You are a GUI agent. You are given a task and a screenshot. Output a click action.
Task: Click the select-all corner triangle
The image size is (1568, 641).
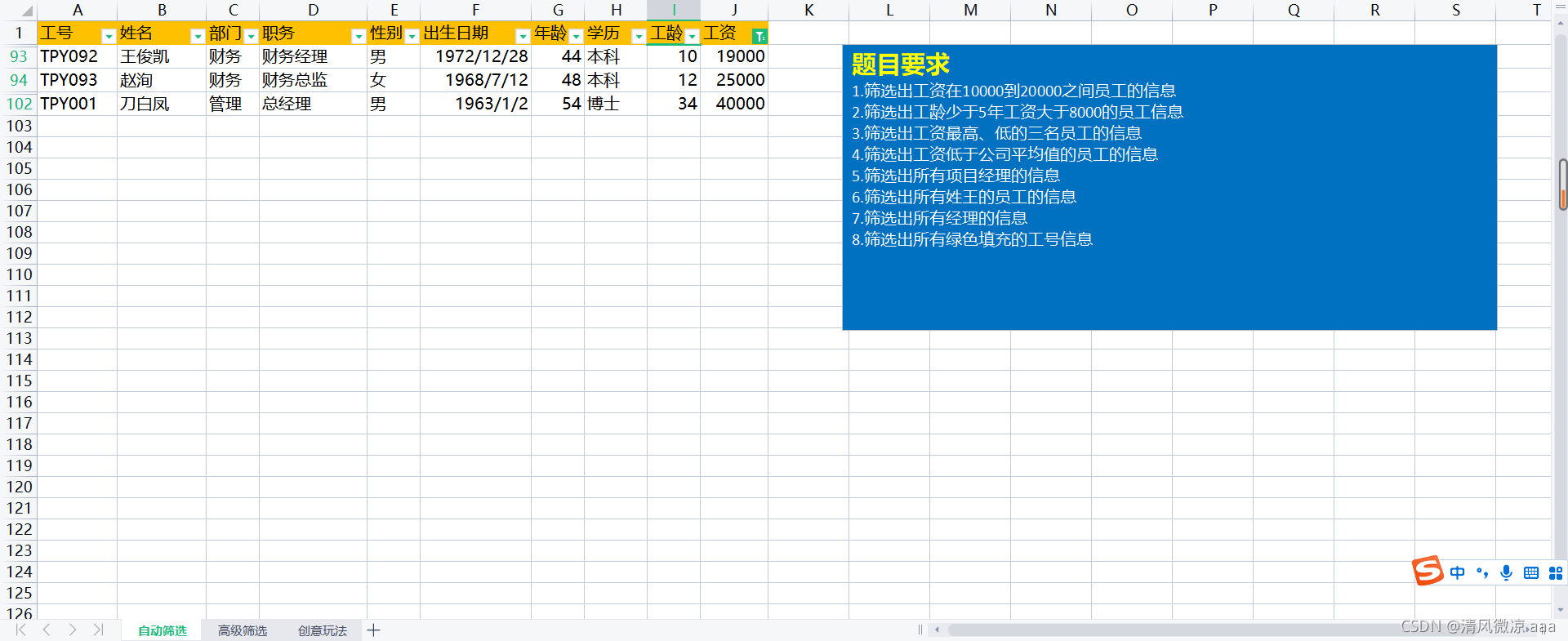(x=25, y=11)
